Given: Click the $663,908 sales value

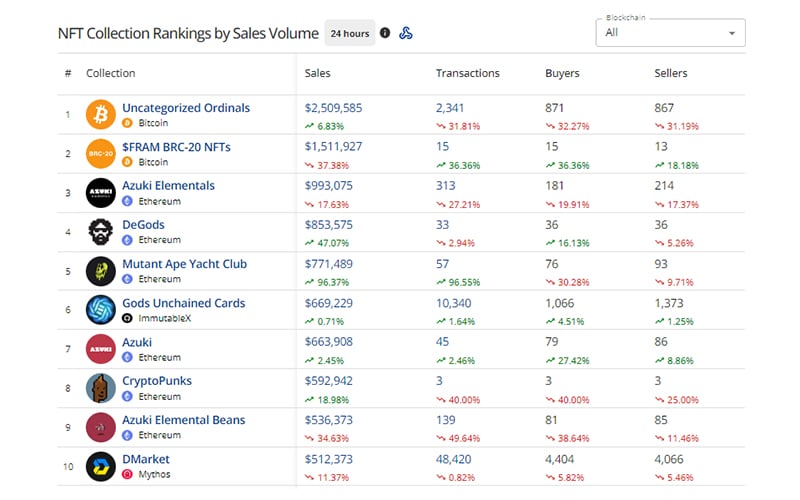Looking at the screenshot, I should (329, 342).
